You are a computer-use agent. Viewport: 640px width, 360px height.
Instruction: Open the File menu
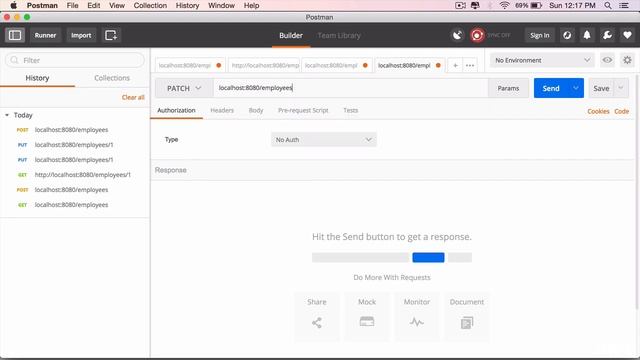tap(72, 5)
